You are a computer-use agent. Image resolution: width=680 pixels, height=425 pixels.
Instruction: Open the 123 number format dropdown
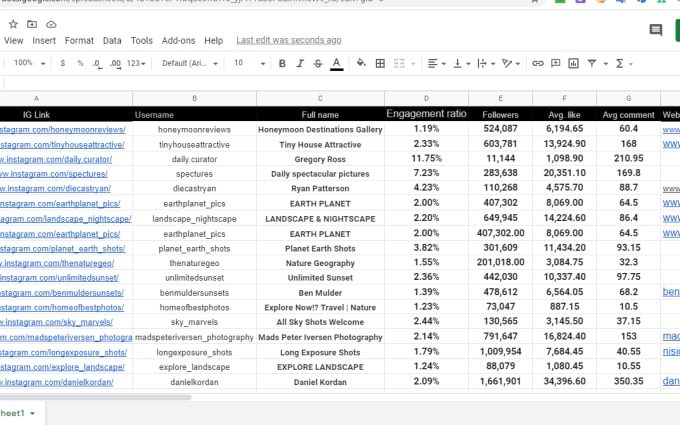[x=136, y=63]
